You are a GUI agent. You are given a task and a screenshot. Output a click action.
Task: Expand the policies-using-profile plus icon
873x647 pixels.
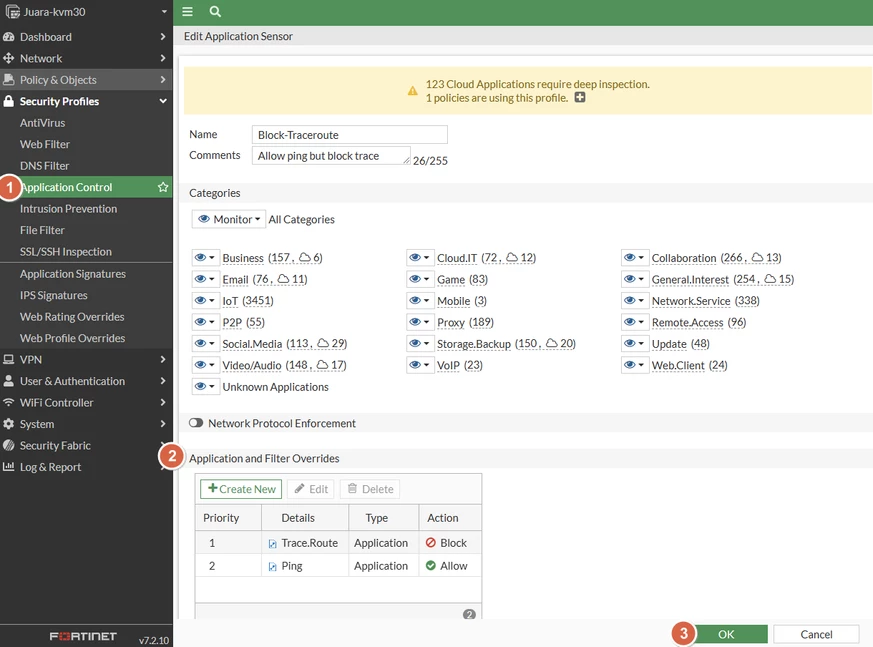(x=580, y=97)
